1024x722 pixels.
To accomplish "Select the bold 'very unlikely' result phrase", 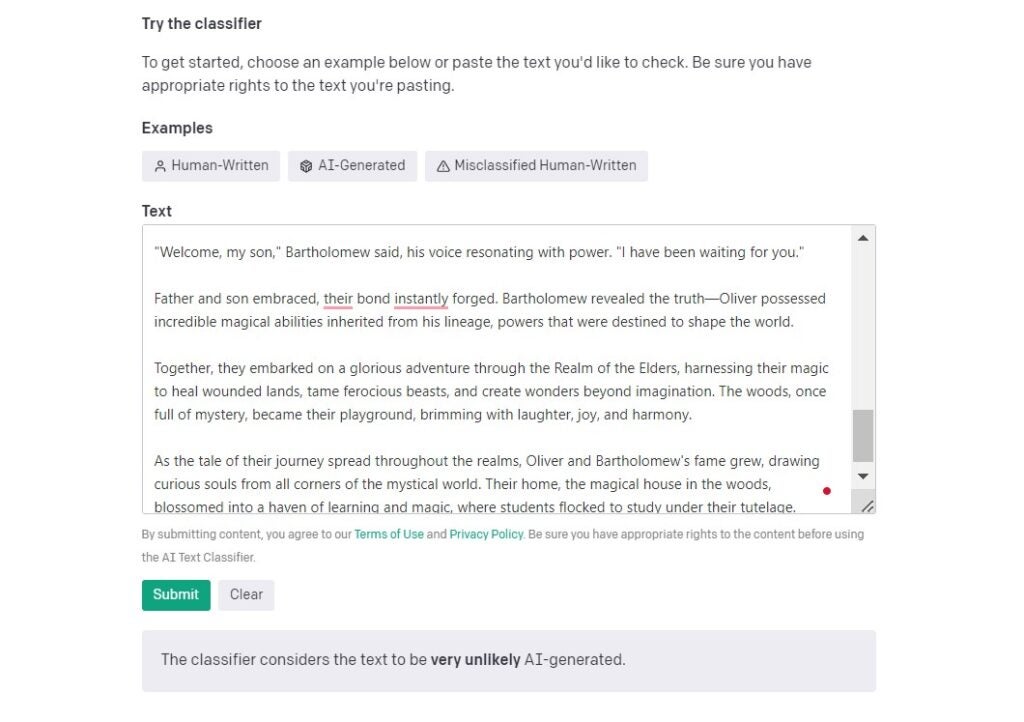I will pos(474,659).
